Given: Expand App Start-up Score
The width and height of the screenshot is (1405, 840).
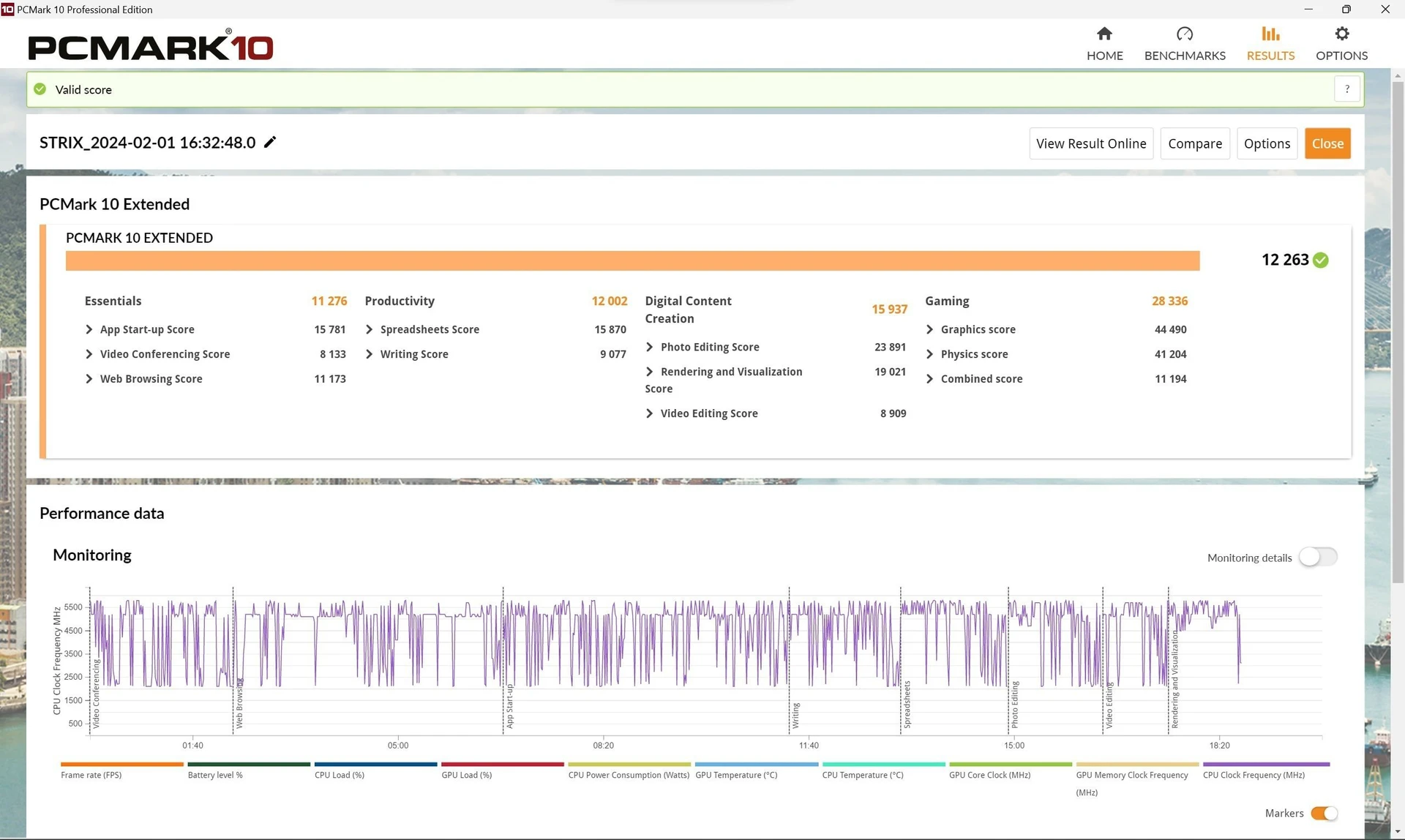Looking at the screenshot, I should click(x=89, y=329).
